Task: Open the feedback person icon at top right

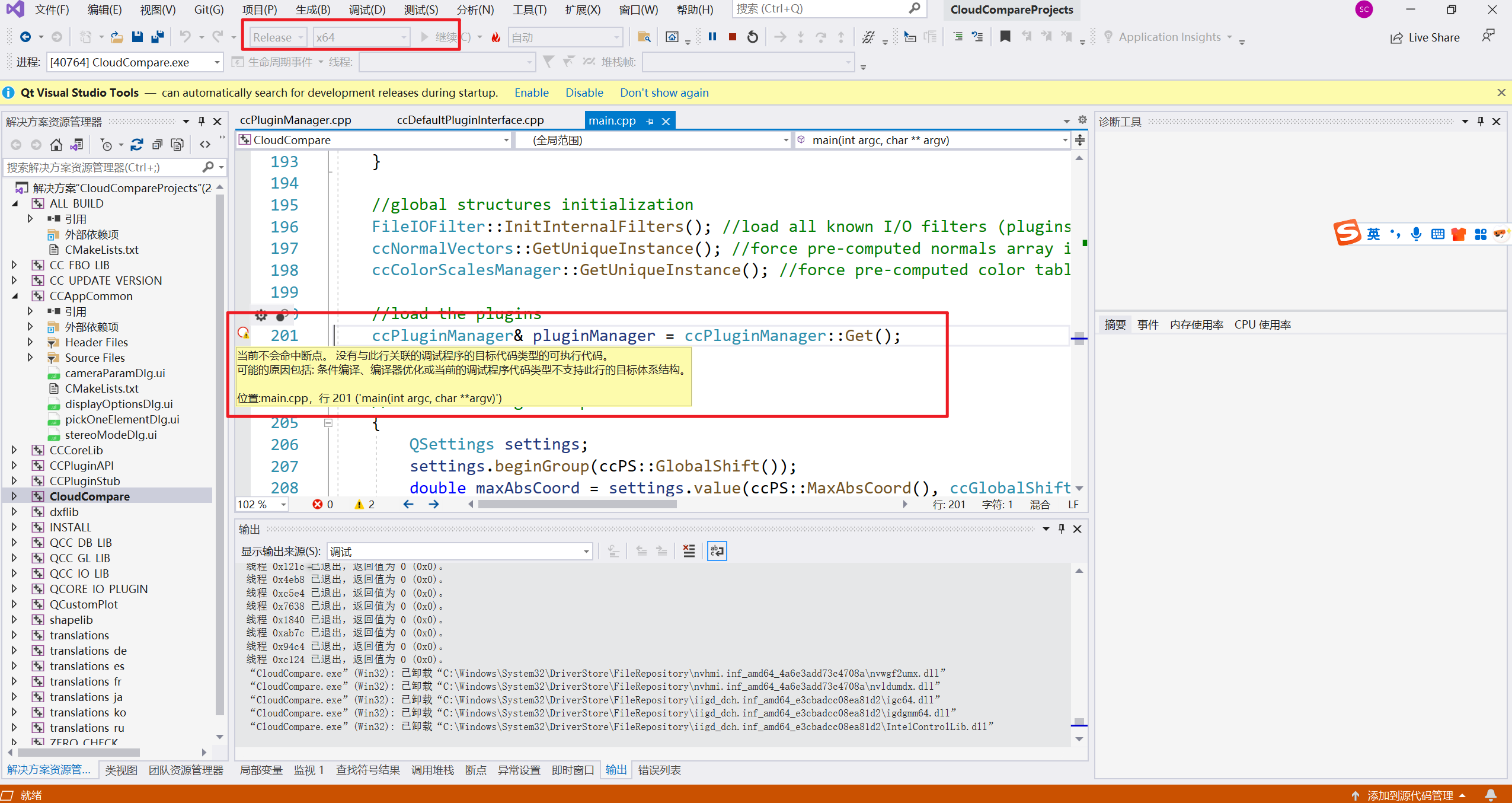Action: pos(1488,36)
